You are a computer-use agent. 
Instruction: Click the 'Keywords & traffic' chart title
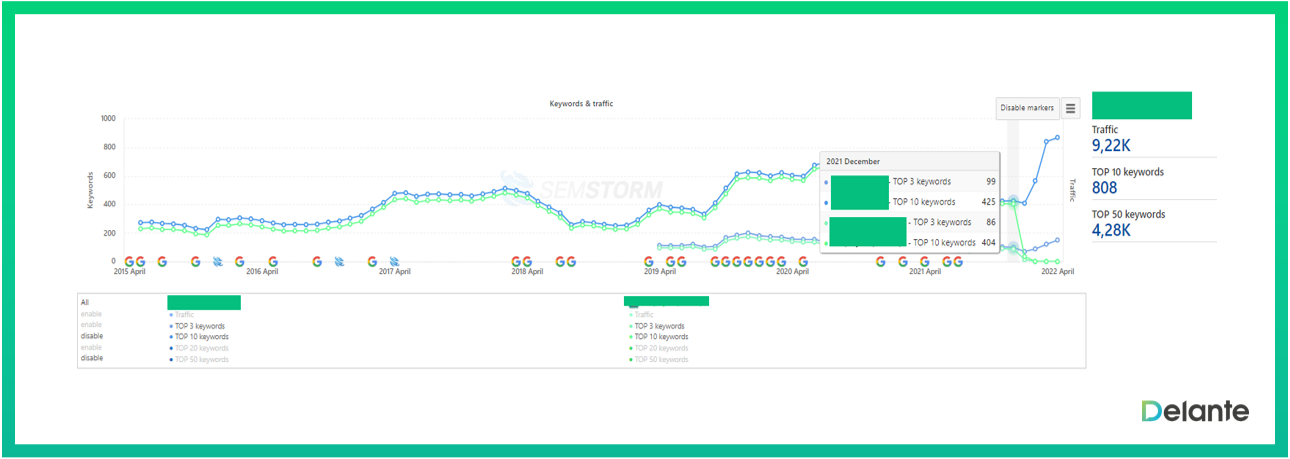[581, 104]
